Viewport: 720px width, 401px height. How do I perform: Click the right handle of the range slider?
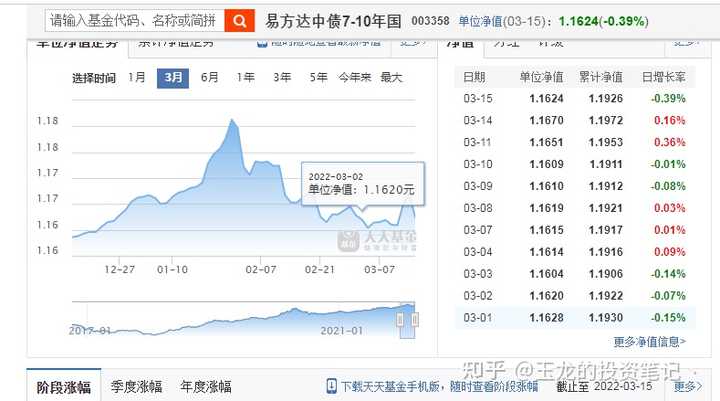(415, 319)
